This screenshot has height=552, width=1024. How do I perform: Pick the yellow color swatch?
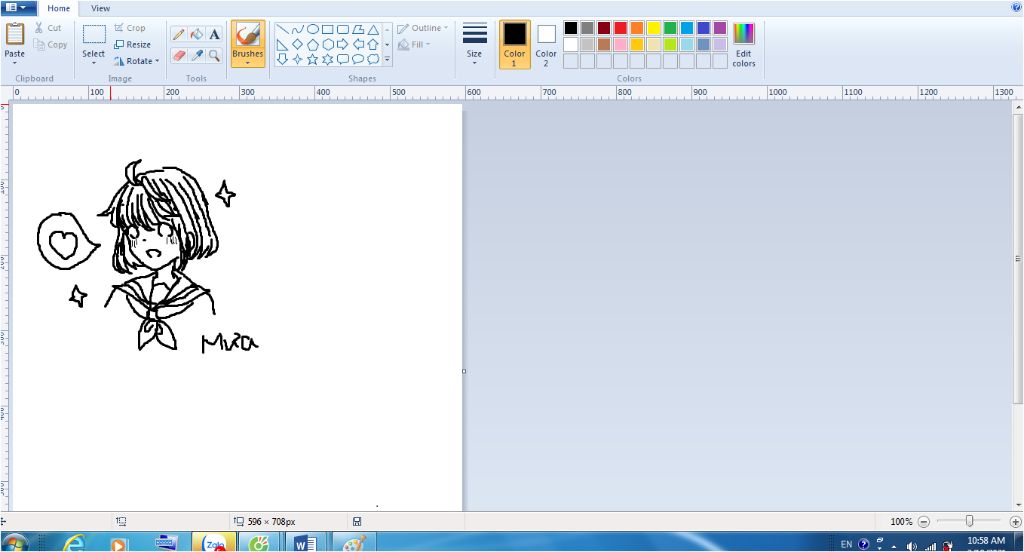click(654, 28)
